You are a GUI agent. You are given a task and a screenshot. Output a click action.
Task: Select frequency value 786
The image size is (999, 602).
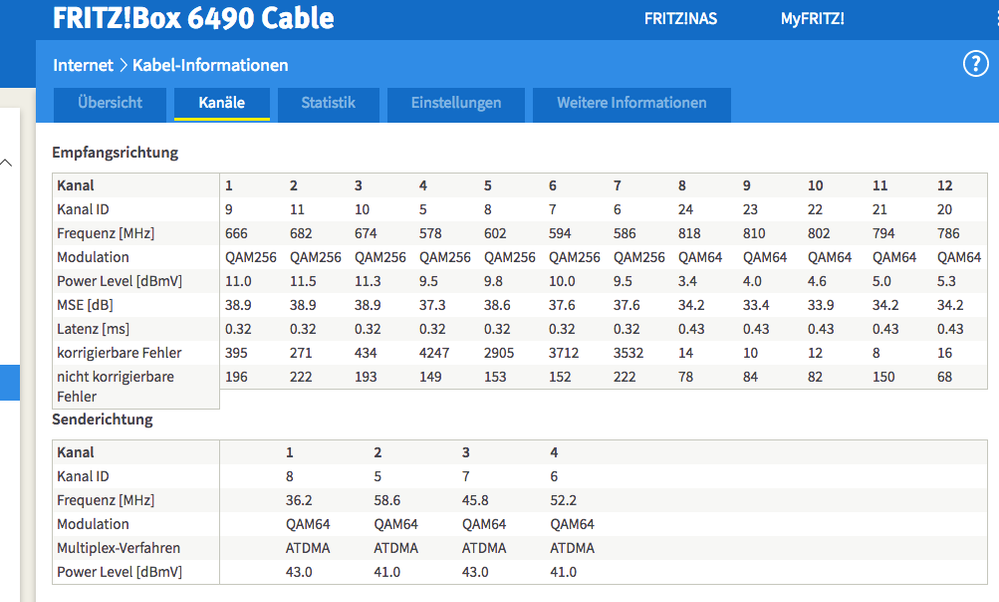click(x=948, y=233)
